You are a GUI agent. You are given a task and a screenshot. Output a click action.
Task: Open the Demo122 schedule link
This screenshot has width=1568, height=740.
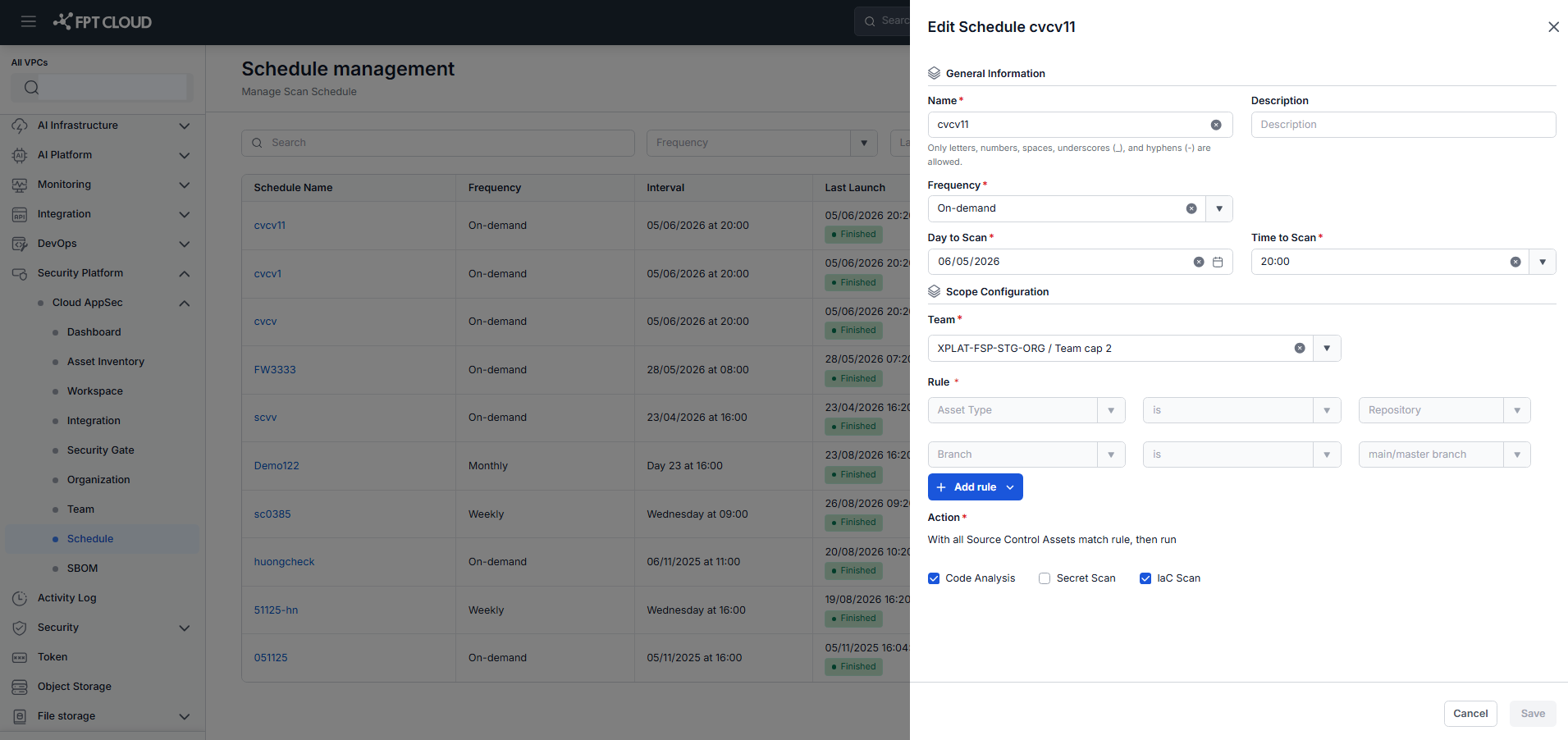pos(277,466)
